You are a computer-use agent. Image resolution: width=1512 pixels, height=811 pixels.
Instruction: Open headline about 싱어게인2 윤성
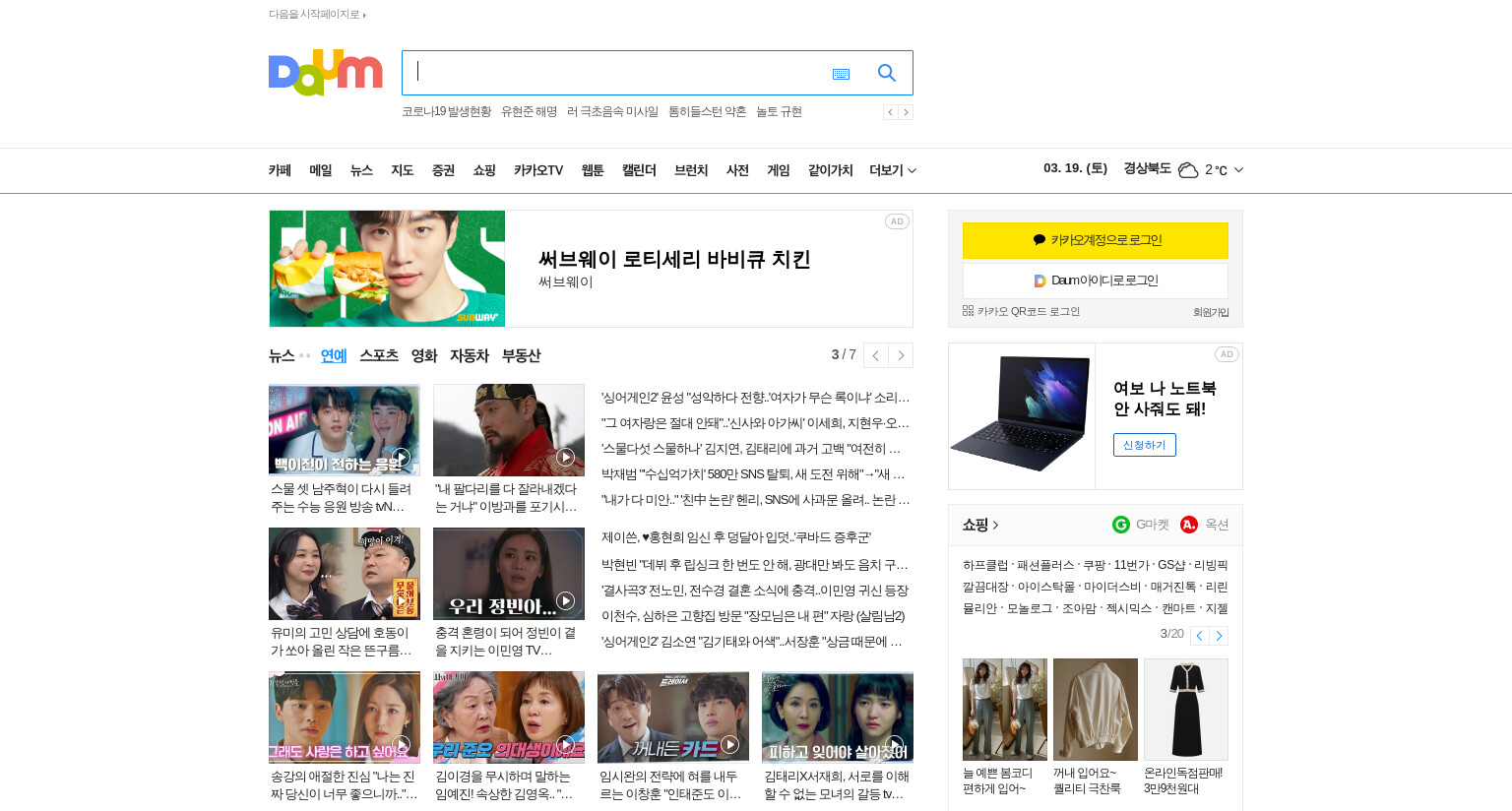point(755,398)
